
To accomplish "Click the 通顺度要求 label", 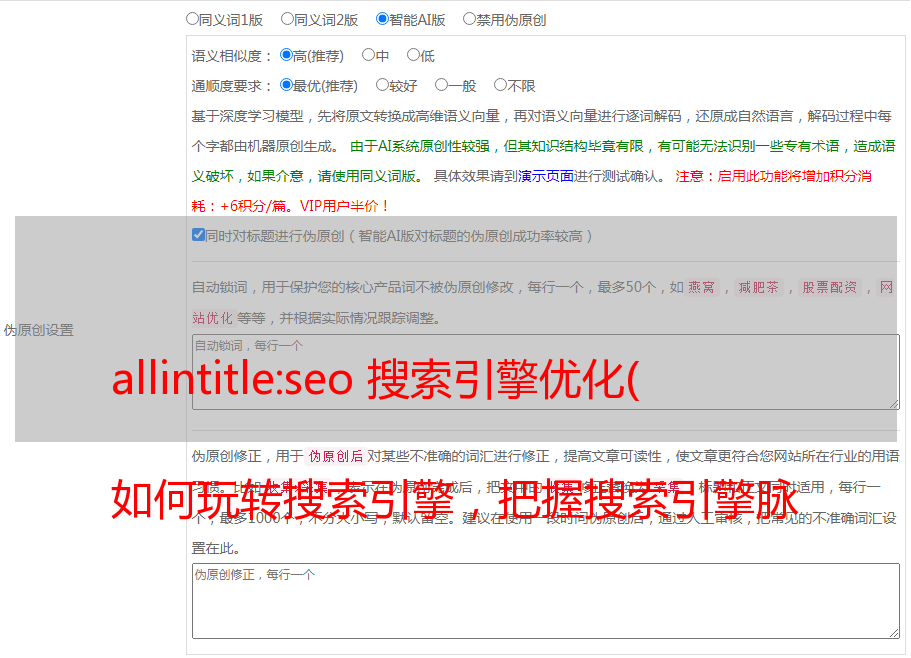I will [232, 87].
